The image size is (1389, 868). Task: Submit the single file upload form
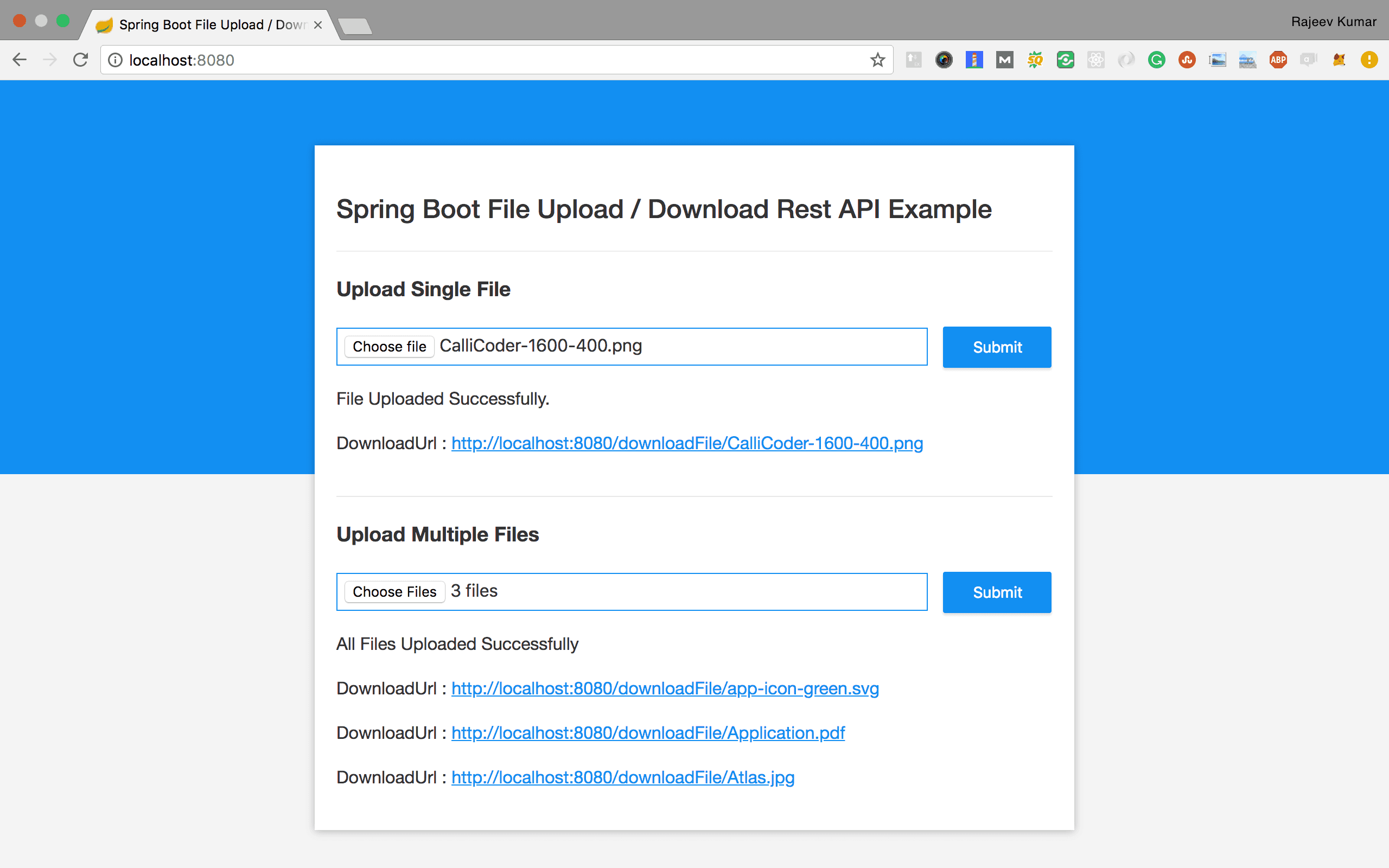tap(997, 346)
